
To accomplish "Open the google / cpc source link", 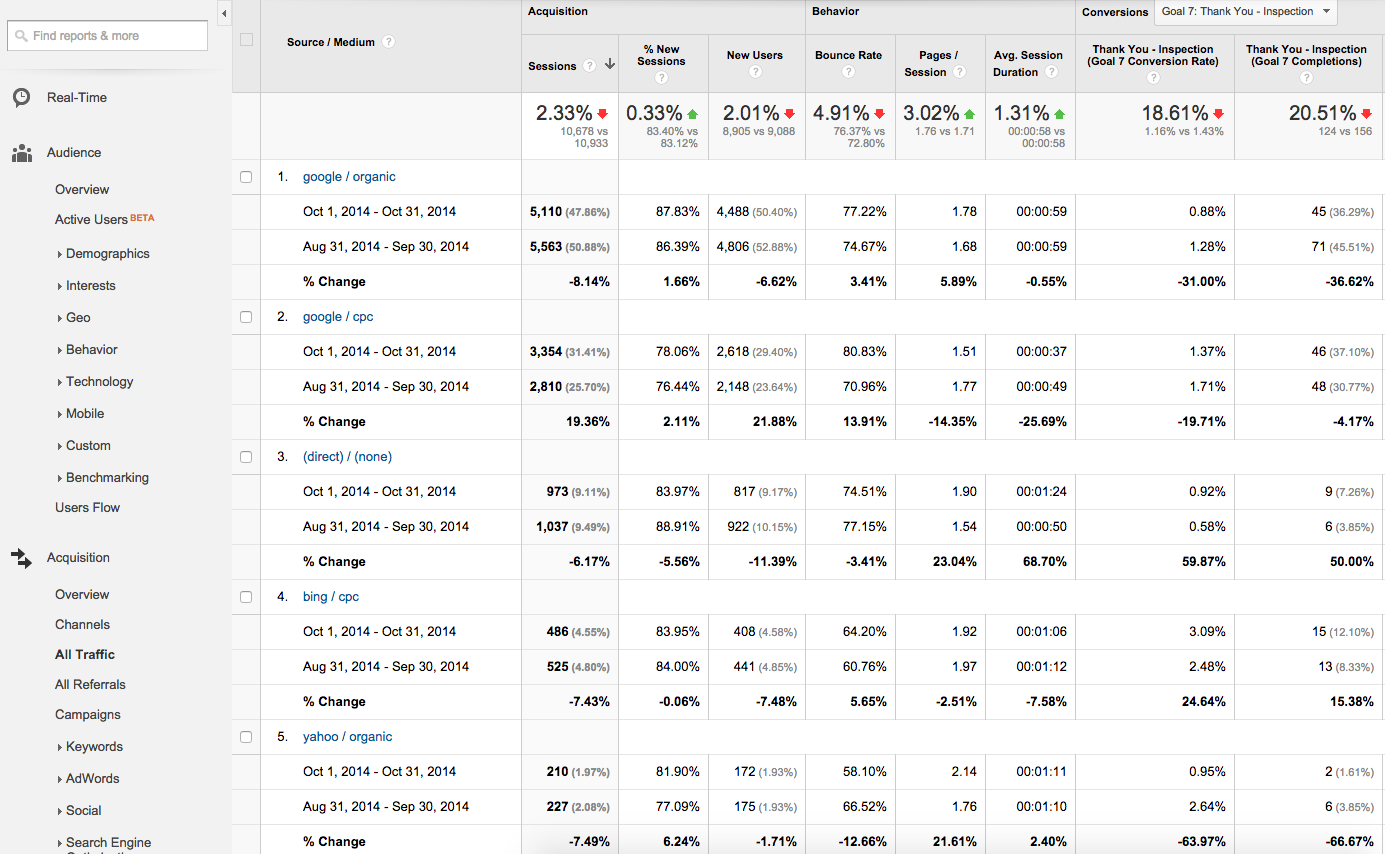I will pyautogui.click(x=338, y=317).
